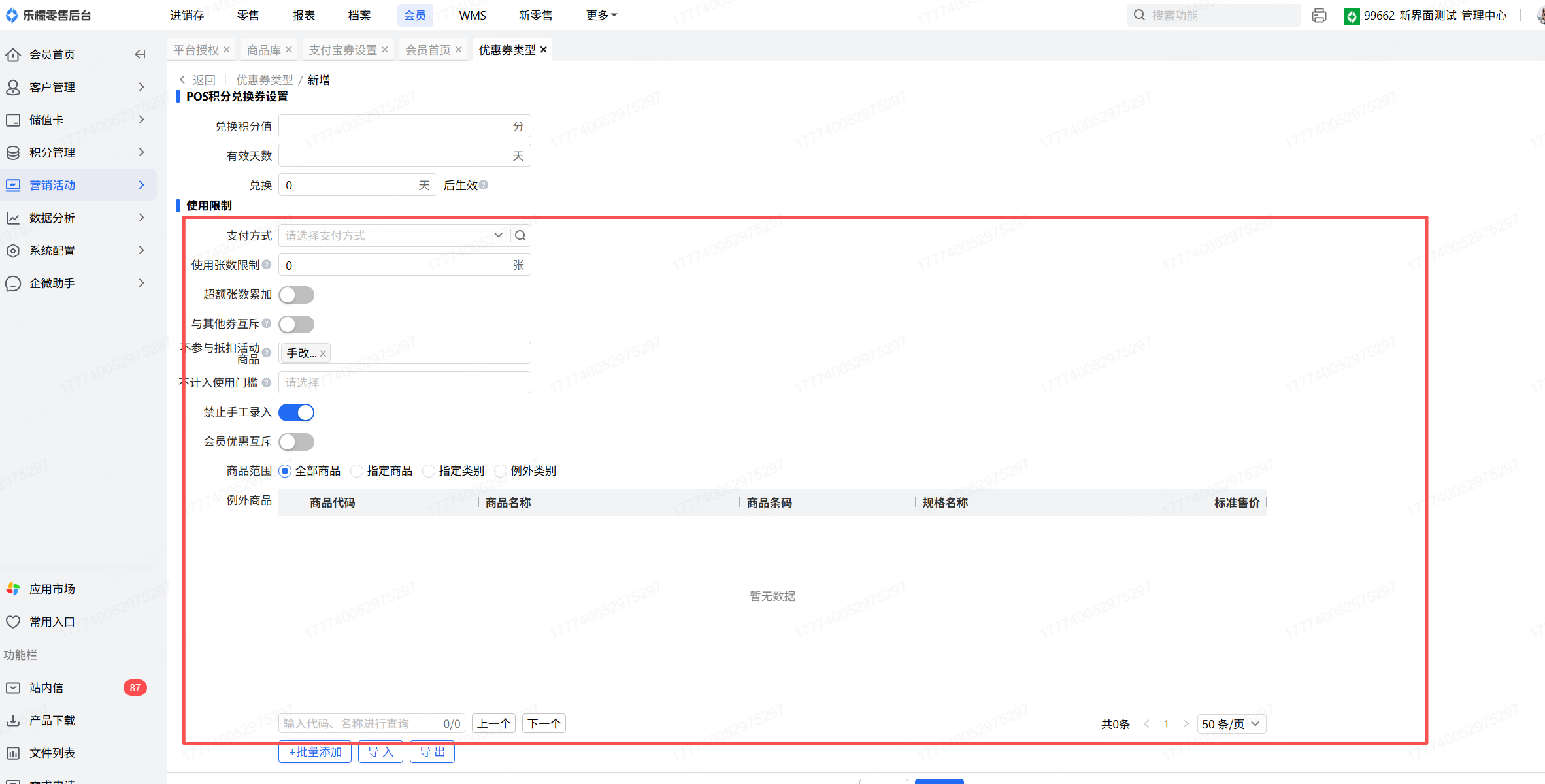Open the 支付方式 dropdown
The width and height of the screenshot is (1545, 784).
pos(392,235)
